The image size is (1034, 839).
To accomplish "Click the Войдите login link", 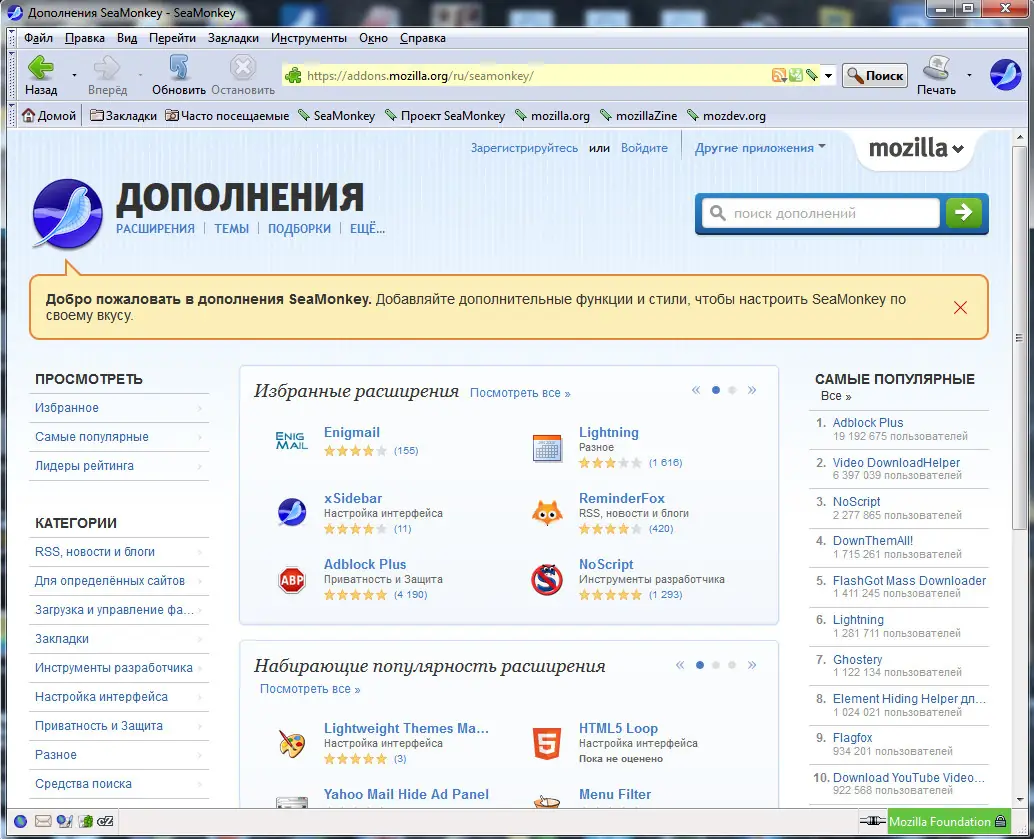I will point(644,148).
